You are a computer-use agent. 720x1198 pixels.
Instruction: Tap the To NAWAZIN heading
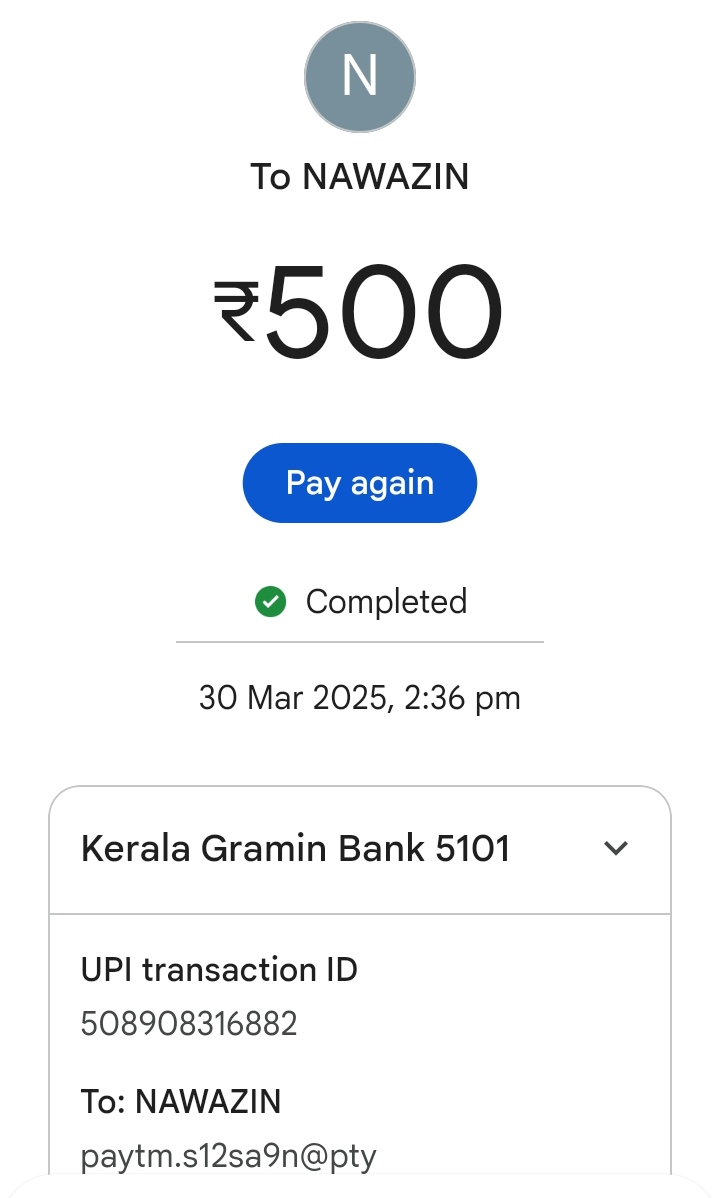[360, 177]
